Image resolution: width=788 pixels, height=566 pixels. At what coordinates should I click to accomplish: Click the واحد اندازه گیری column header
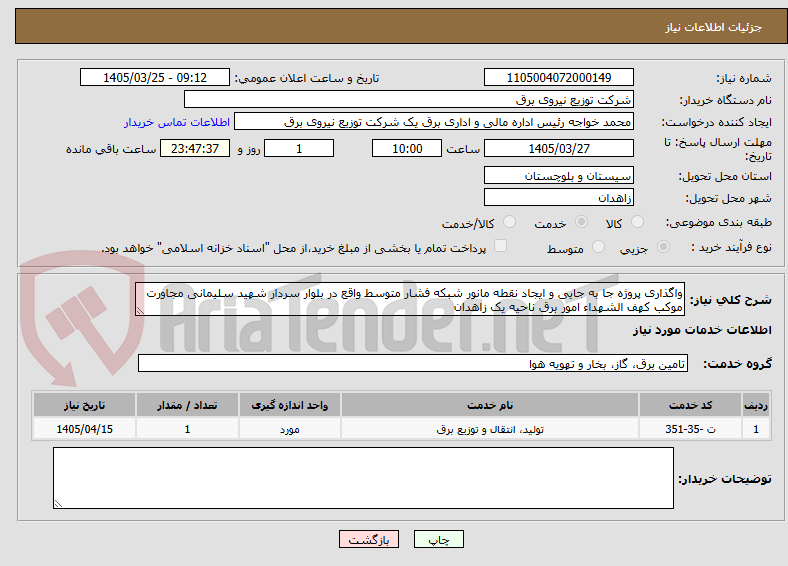click(289, 405)
